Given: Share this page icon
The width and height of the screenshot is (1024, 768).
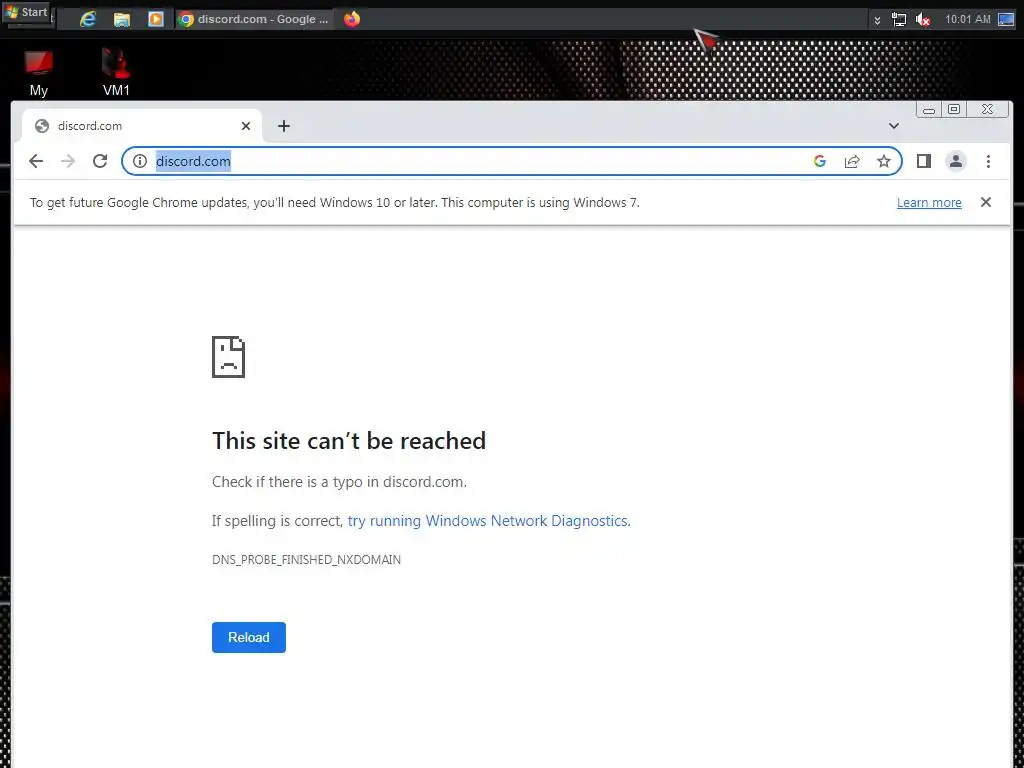Looking at the screenshot, I should (852, 161).
